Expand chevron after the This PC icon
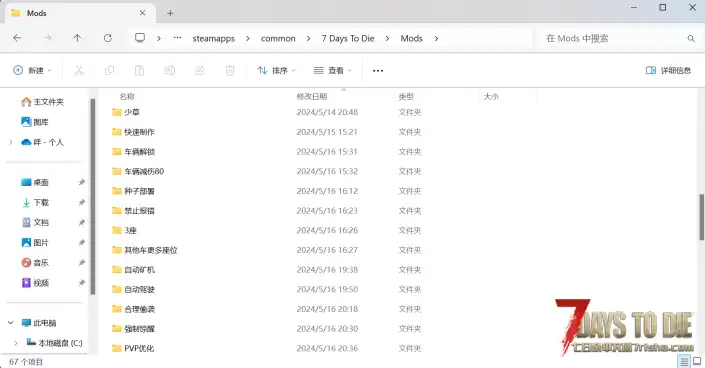 (159, 39)
